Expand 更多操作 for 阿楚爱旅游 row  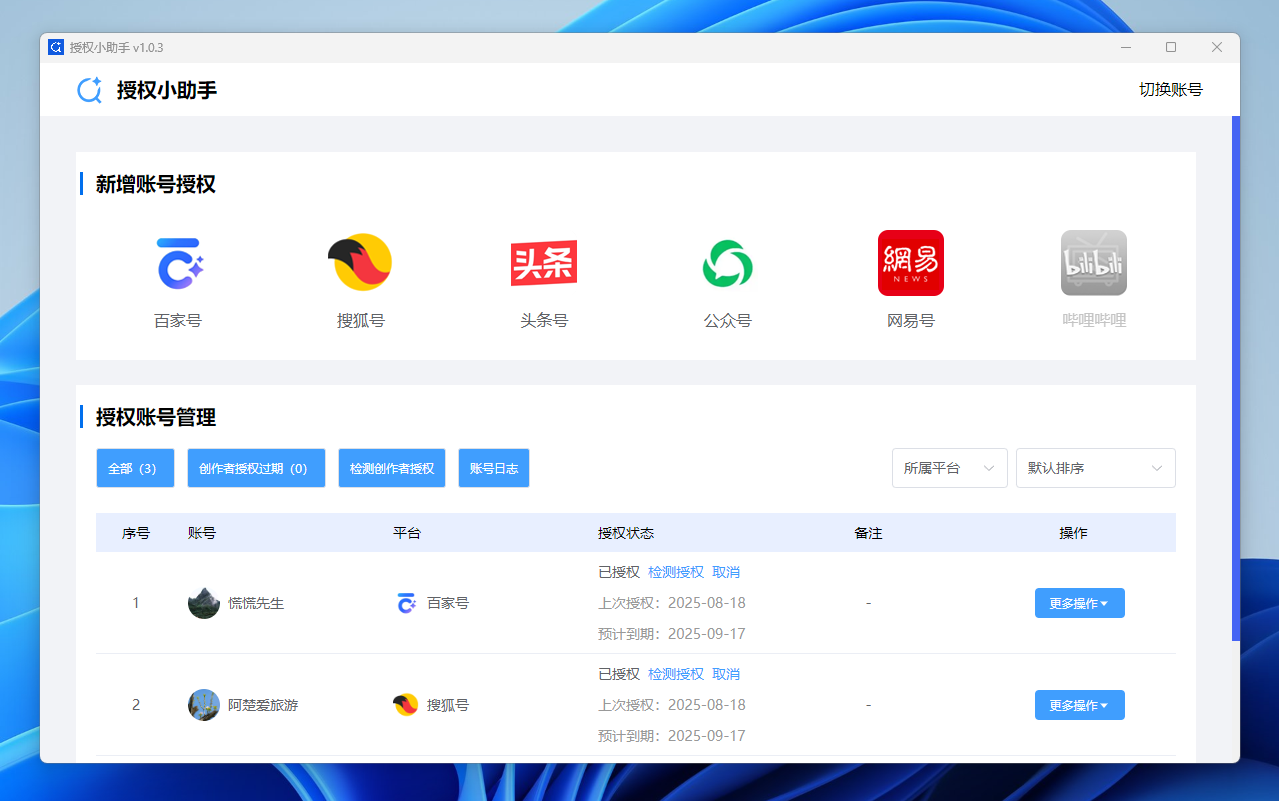1079,705
